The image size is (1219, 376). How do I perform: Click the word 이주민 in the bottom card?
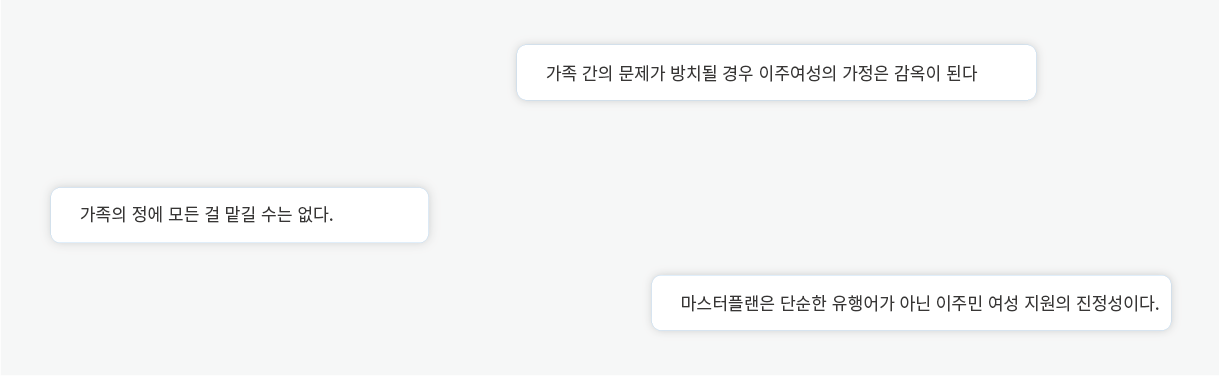(958, 303)
